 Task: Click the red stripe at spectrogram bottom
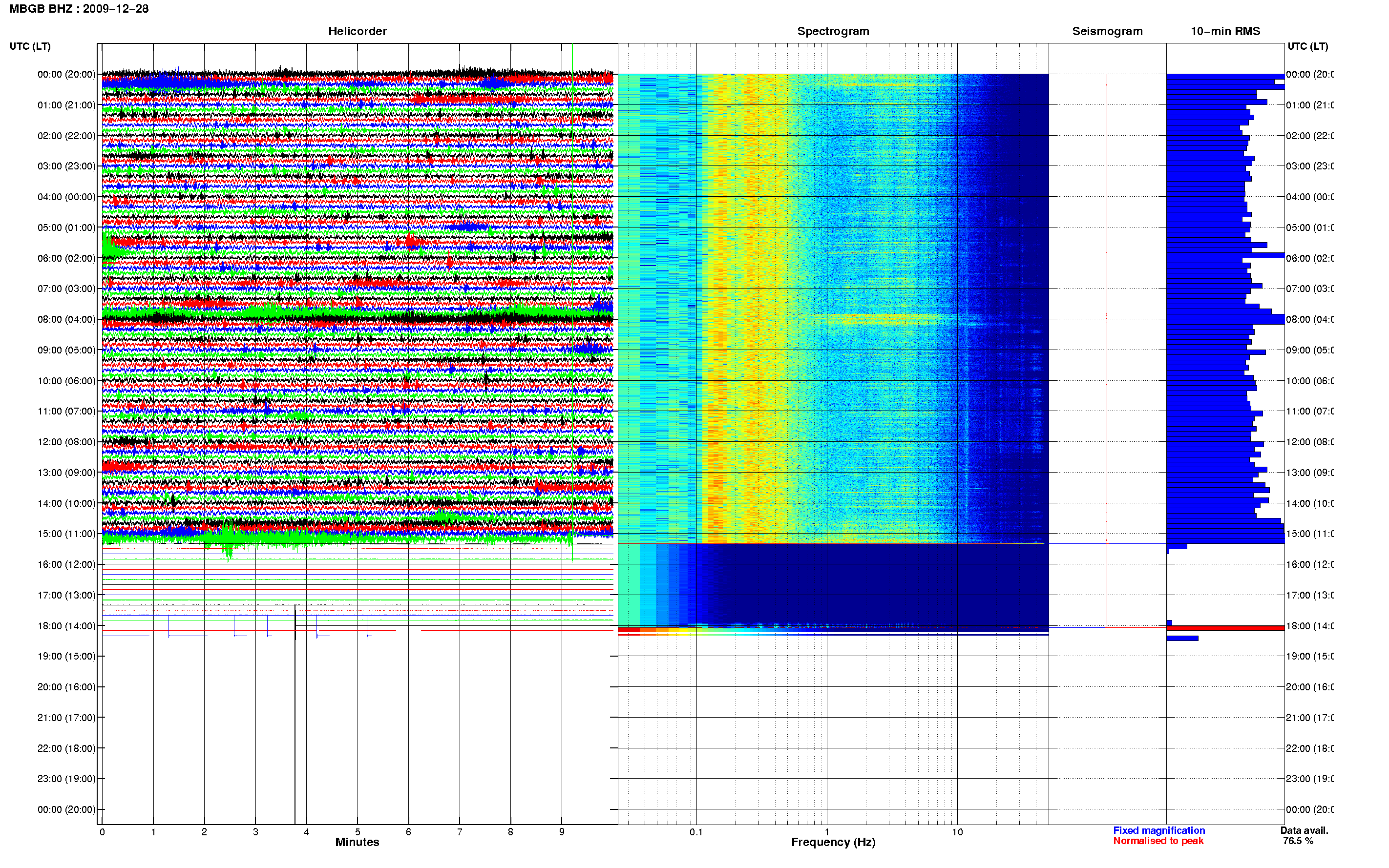(629, 630)
